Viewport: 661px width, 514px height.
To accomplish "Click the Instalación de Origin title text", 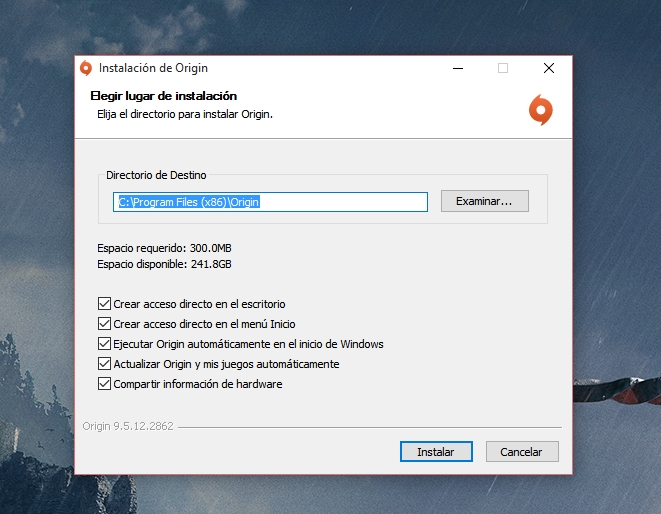I will coord(153,68).
